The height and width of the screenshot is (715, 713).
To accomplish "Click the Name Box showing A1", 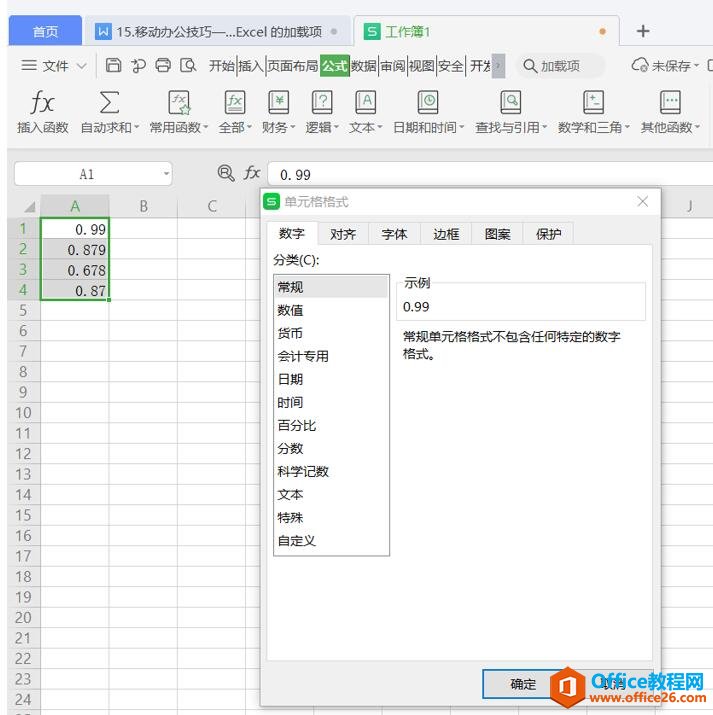I will pos(93,174).
